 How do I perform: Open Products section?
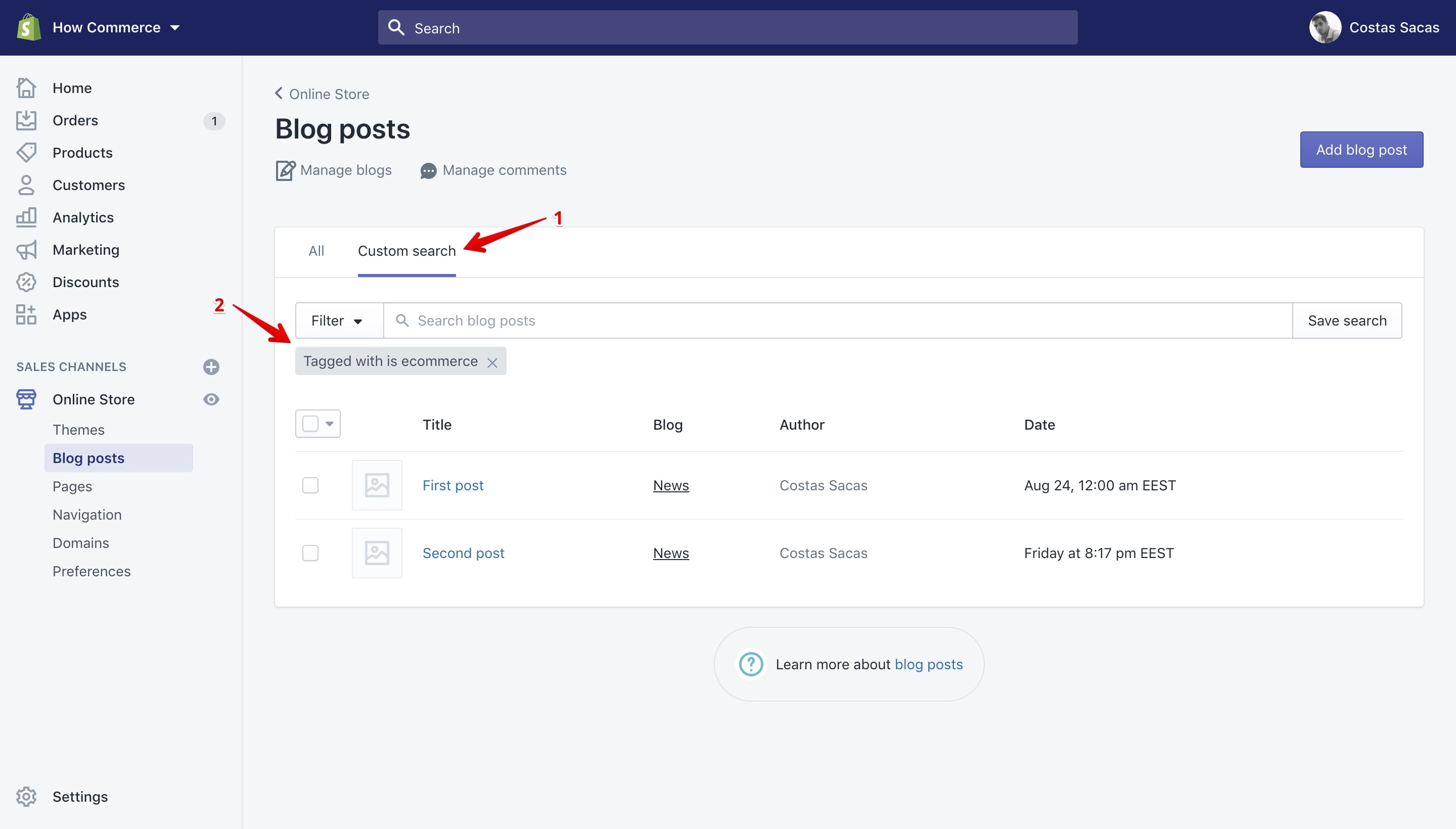tap(82, 153)
